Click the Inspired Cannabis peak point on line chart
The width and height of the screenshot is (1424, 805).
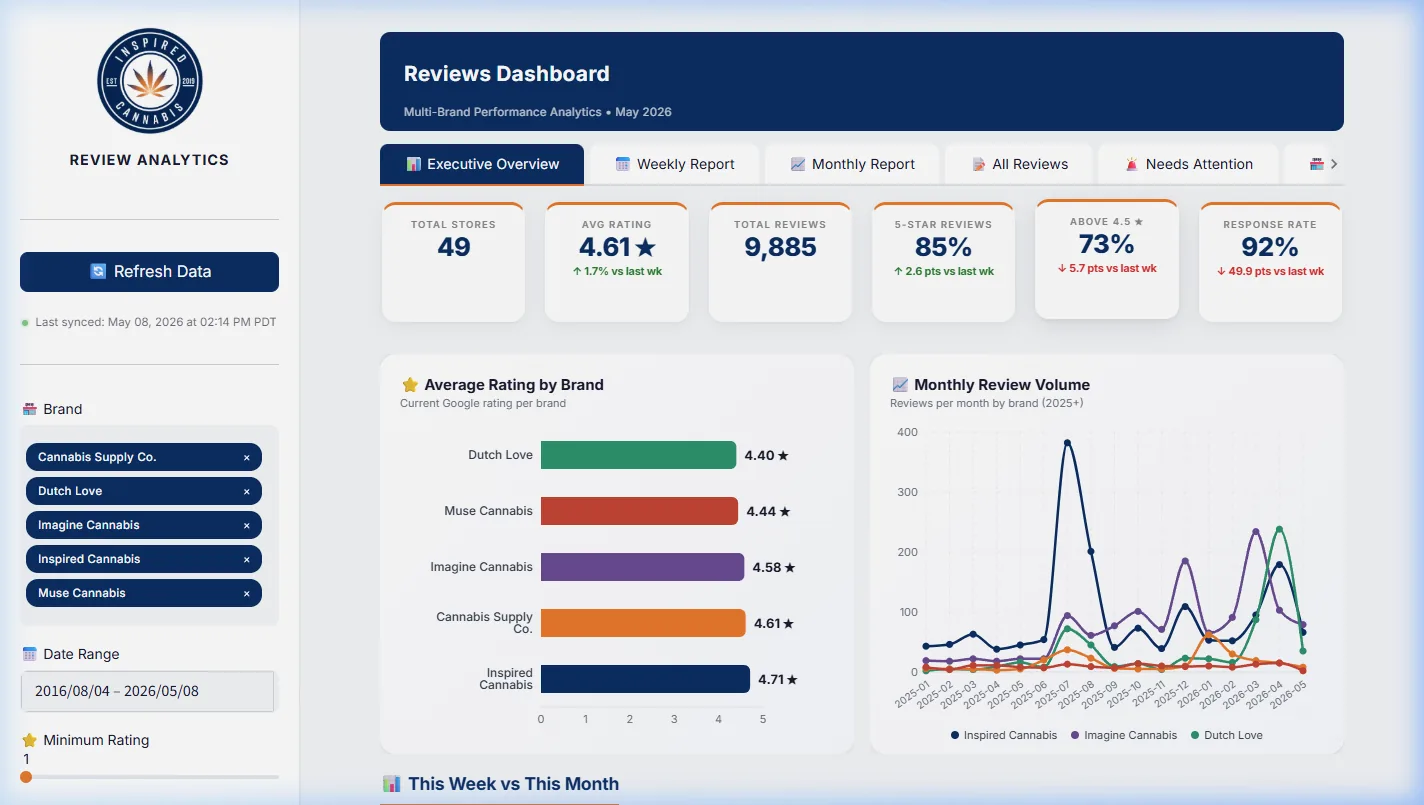click(1067, 442)
